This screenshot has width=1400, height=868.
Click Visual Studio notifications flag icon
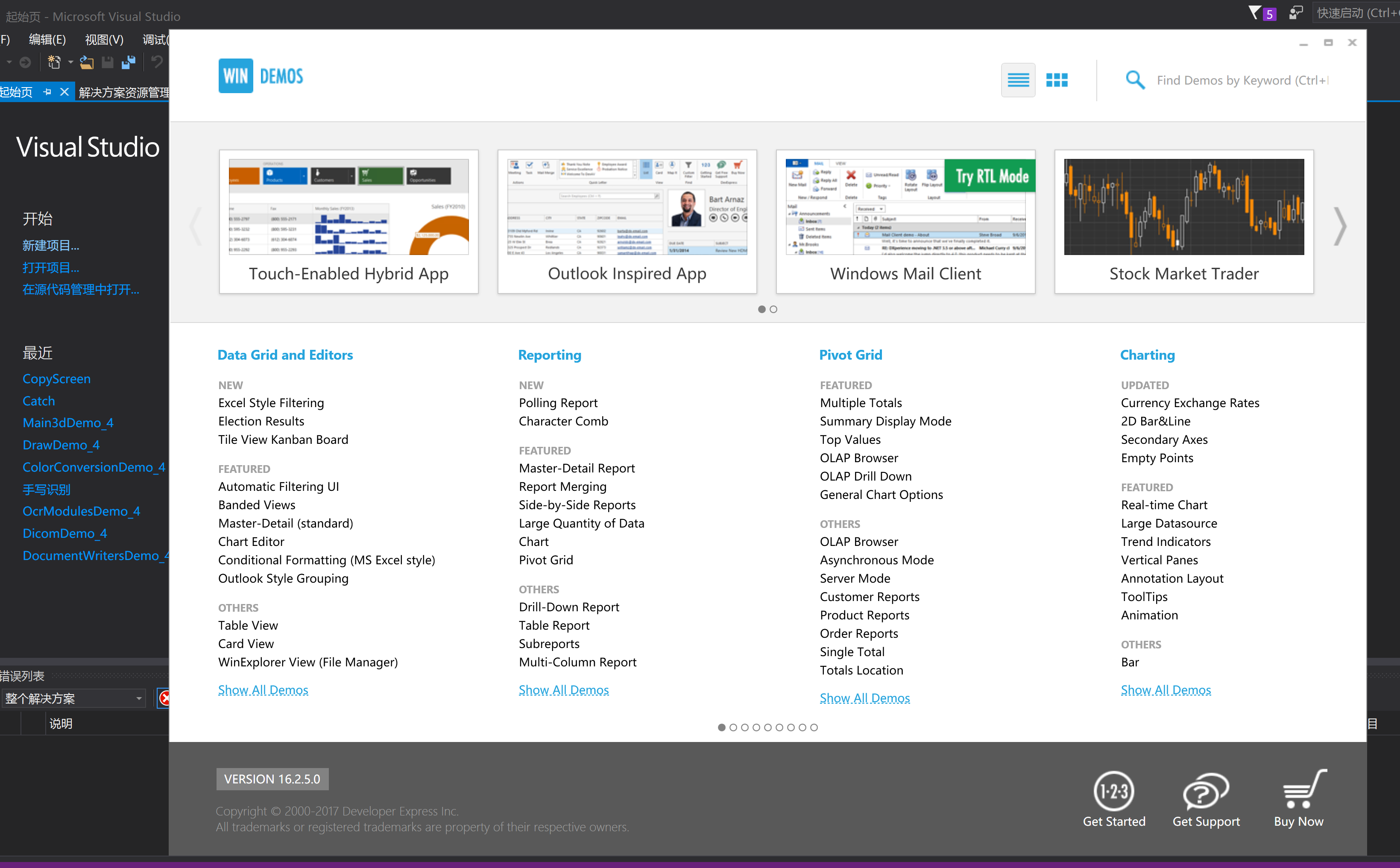pyautogui.click(x=1255, y=12)
